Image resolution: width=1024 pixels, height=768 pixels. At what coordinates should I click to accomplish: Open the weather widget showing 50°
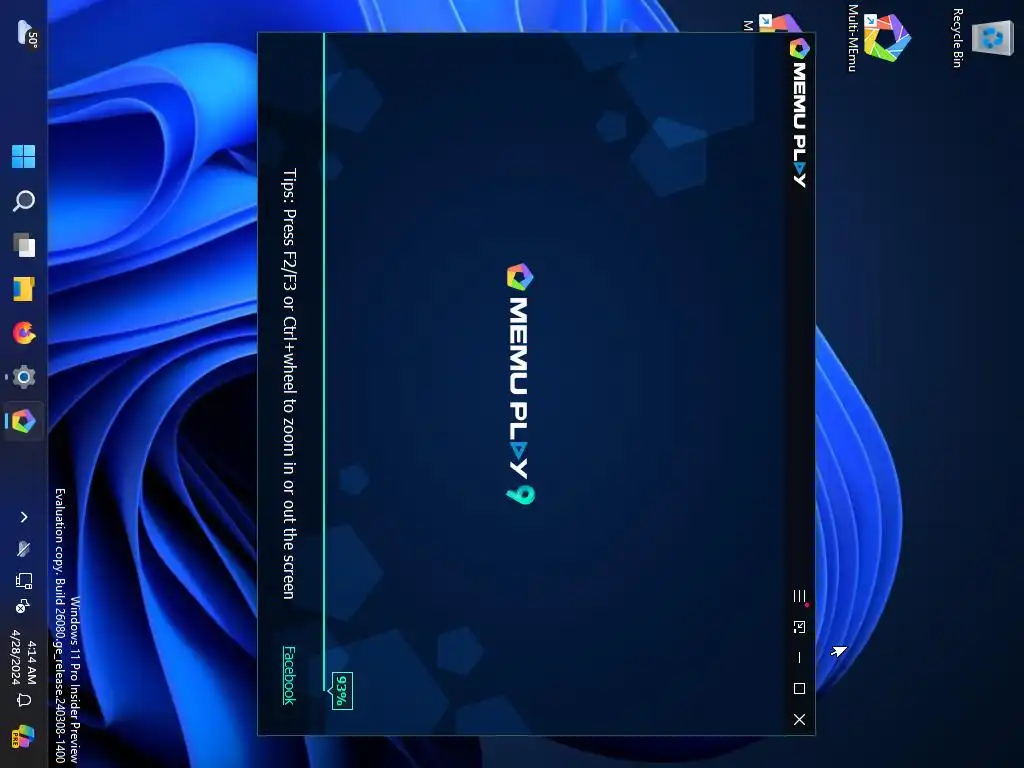(x=27, y=33)
